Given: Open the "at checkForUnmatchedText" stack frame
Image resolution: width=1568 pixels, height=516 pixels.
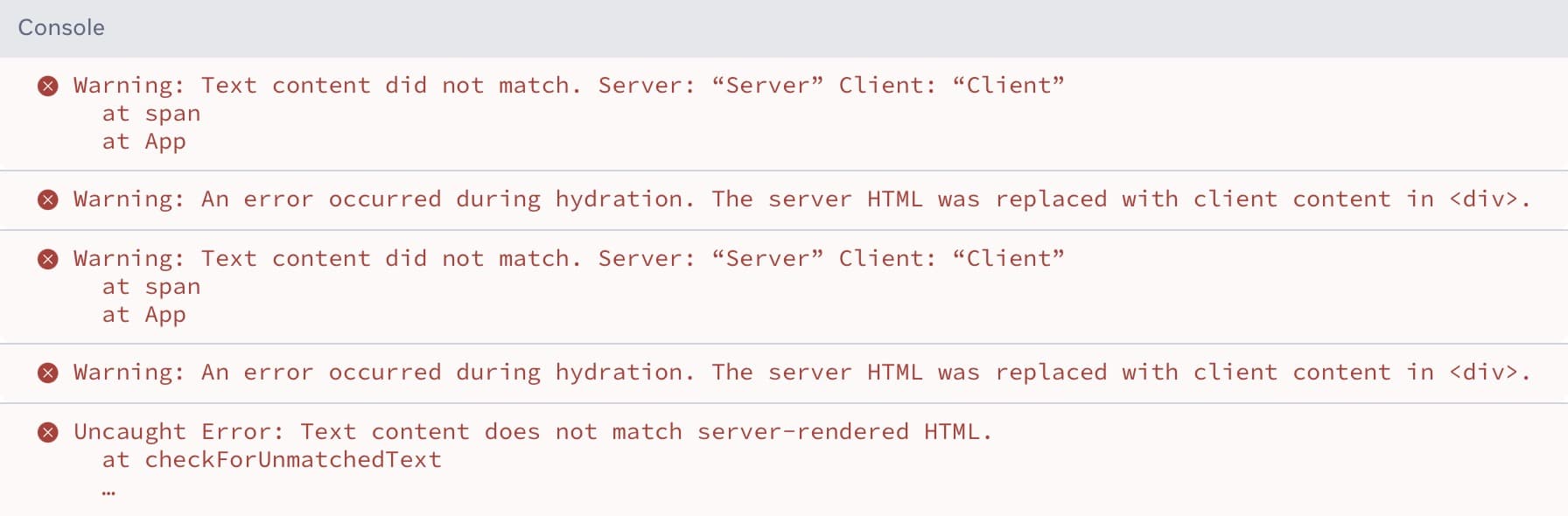Looking at the screenshot, I should pyautogui.click(x=271, y=460).
